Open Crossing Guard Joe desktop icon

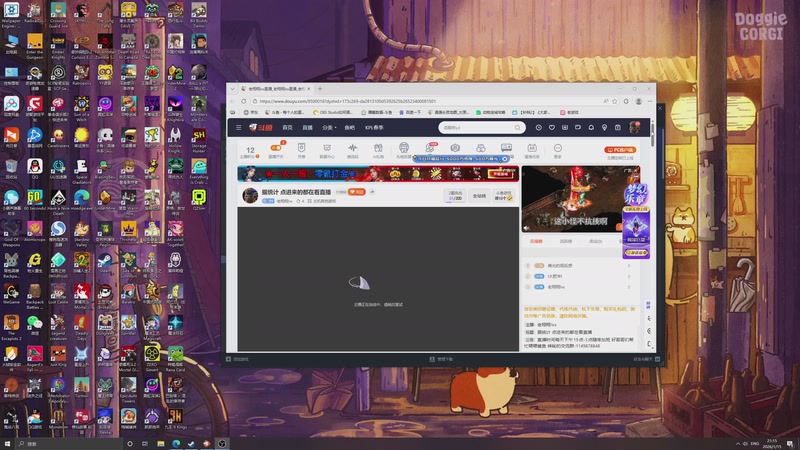pos(58,15)
